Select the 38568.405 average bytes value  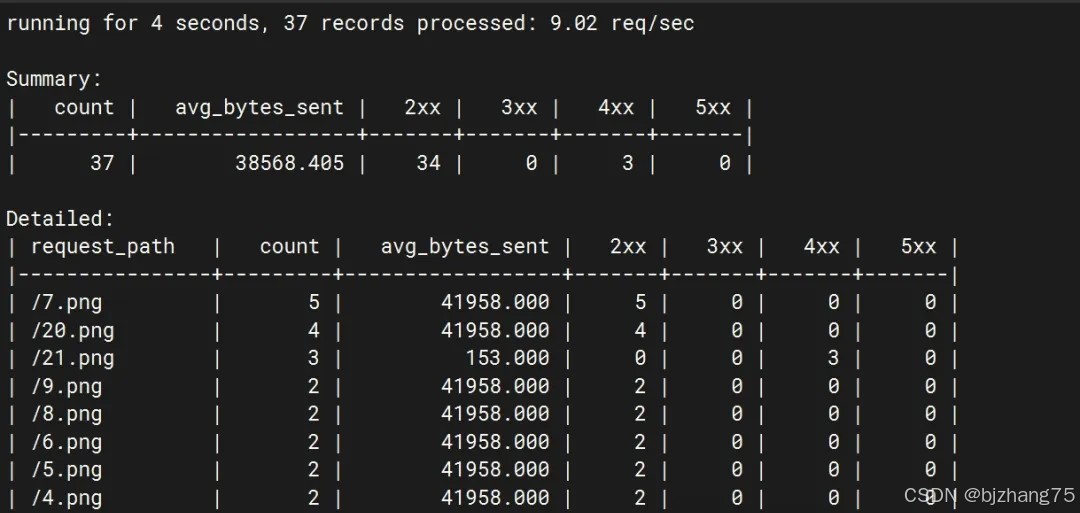(x=289, y=162)
